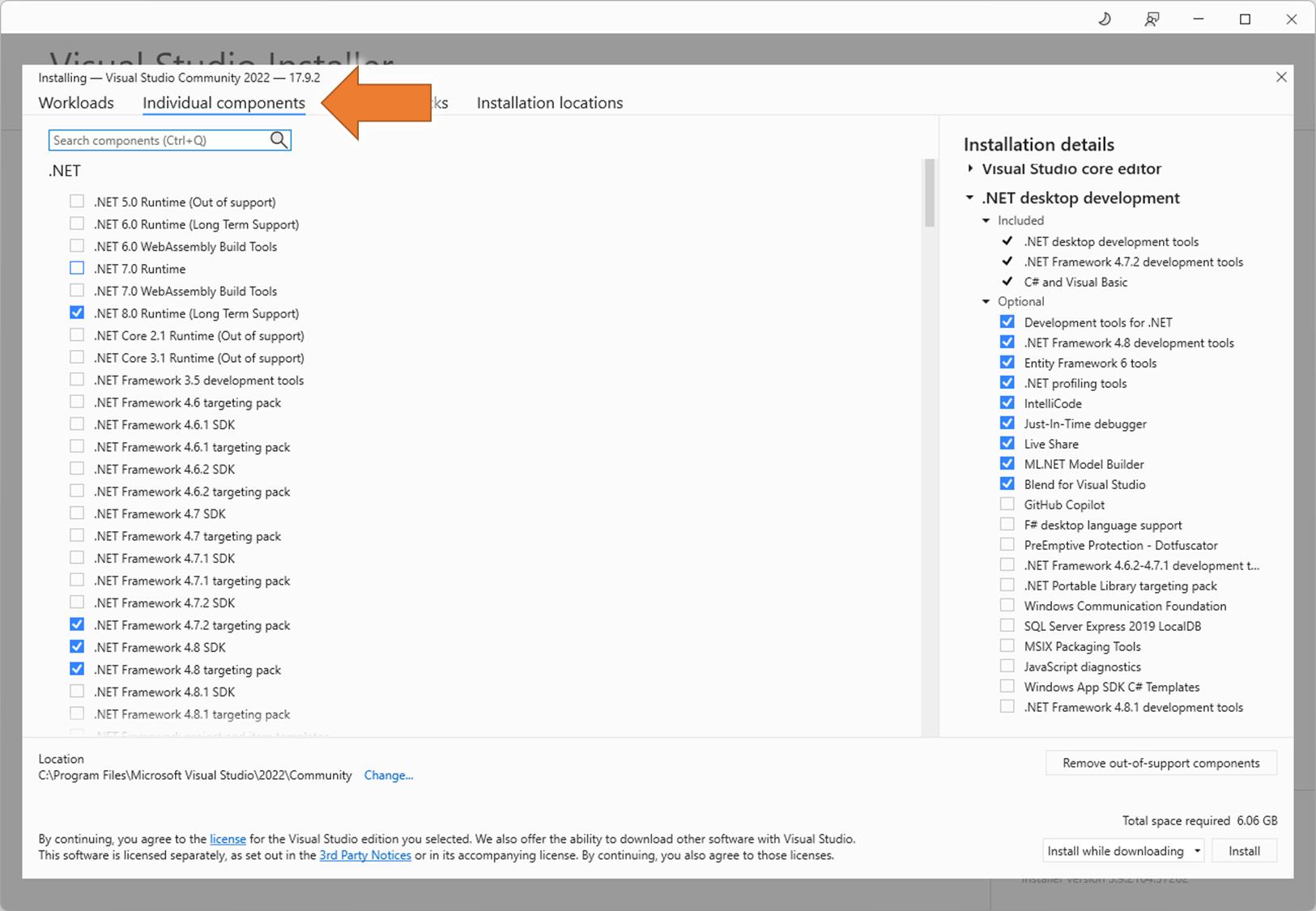Click the Change... location link
The width and height of the screenshot is (1316, 911).
389,775
